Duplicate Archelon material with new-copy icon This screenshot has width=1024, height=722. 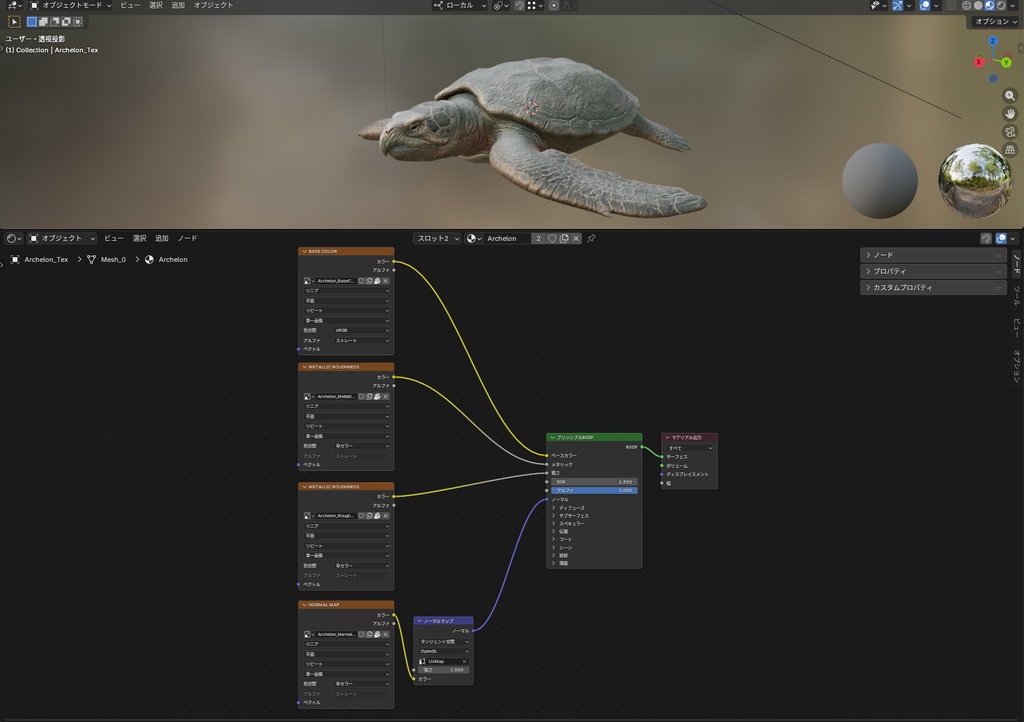click(564, 238)
